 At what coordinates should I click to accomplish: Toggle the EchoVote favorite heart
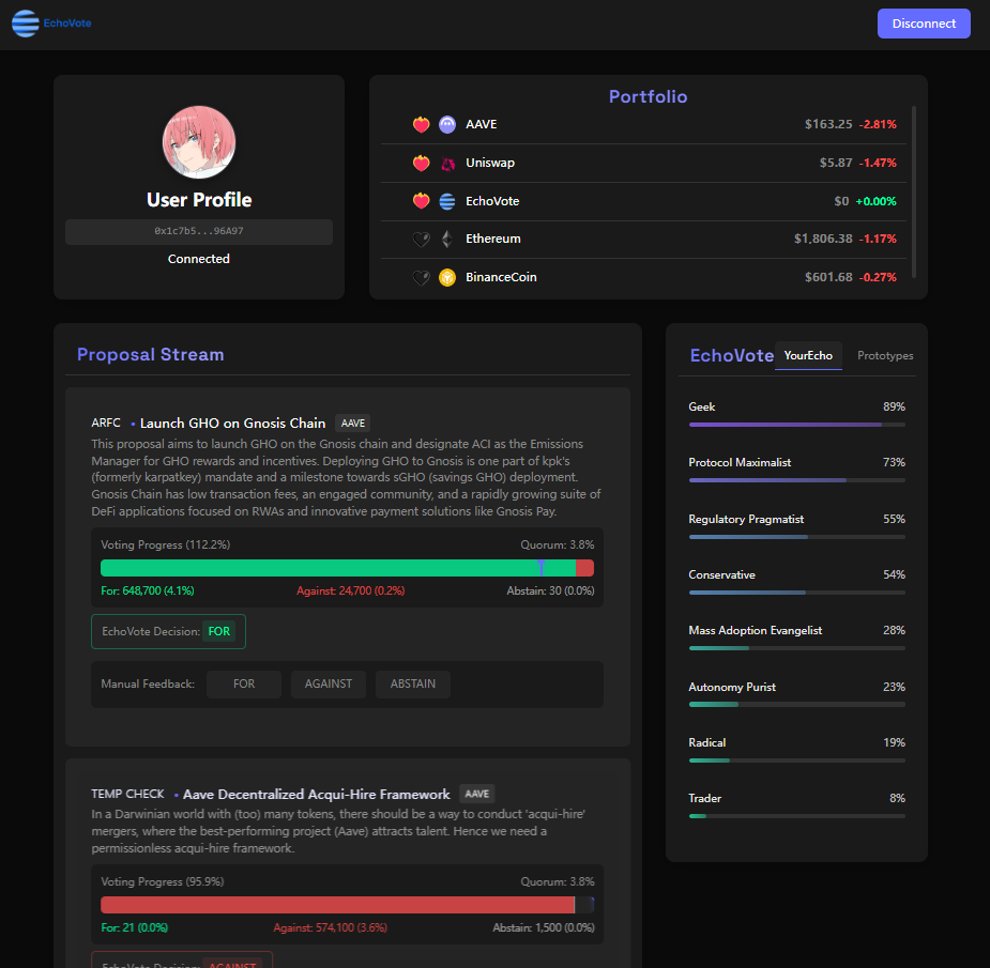(x=421, y=201)
